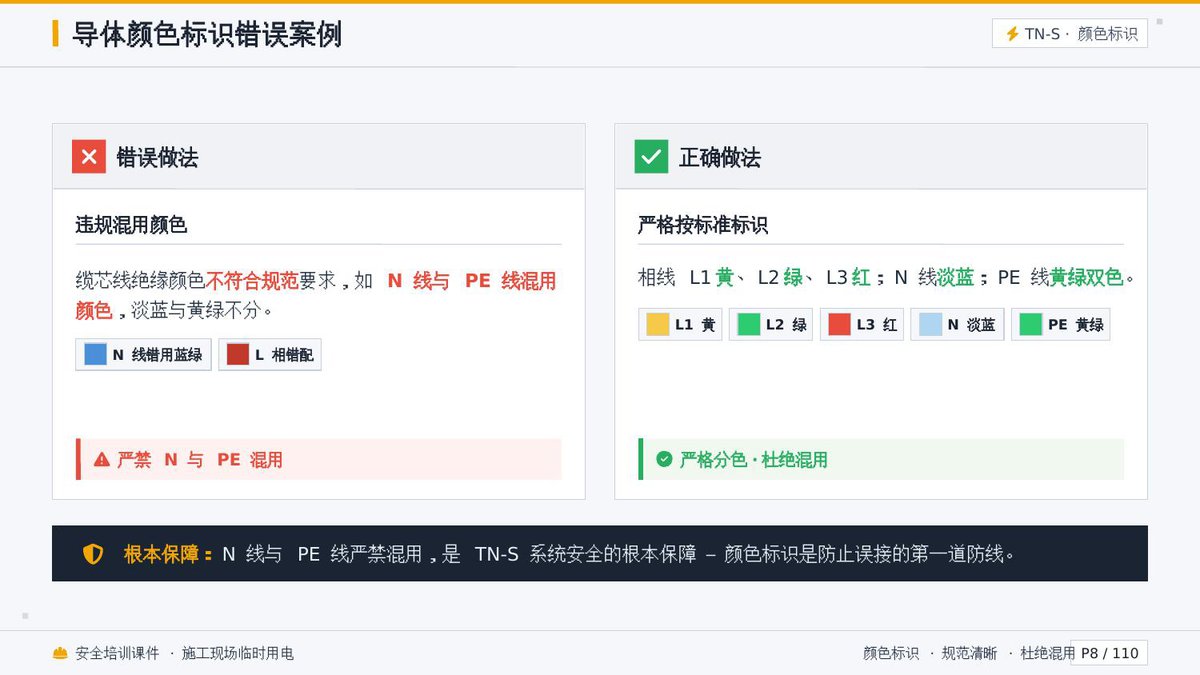Click the footer text 施工现场临时用电
1200x675 pixels.
(238, 653)
